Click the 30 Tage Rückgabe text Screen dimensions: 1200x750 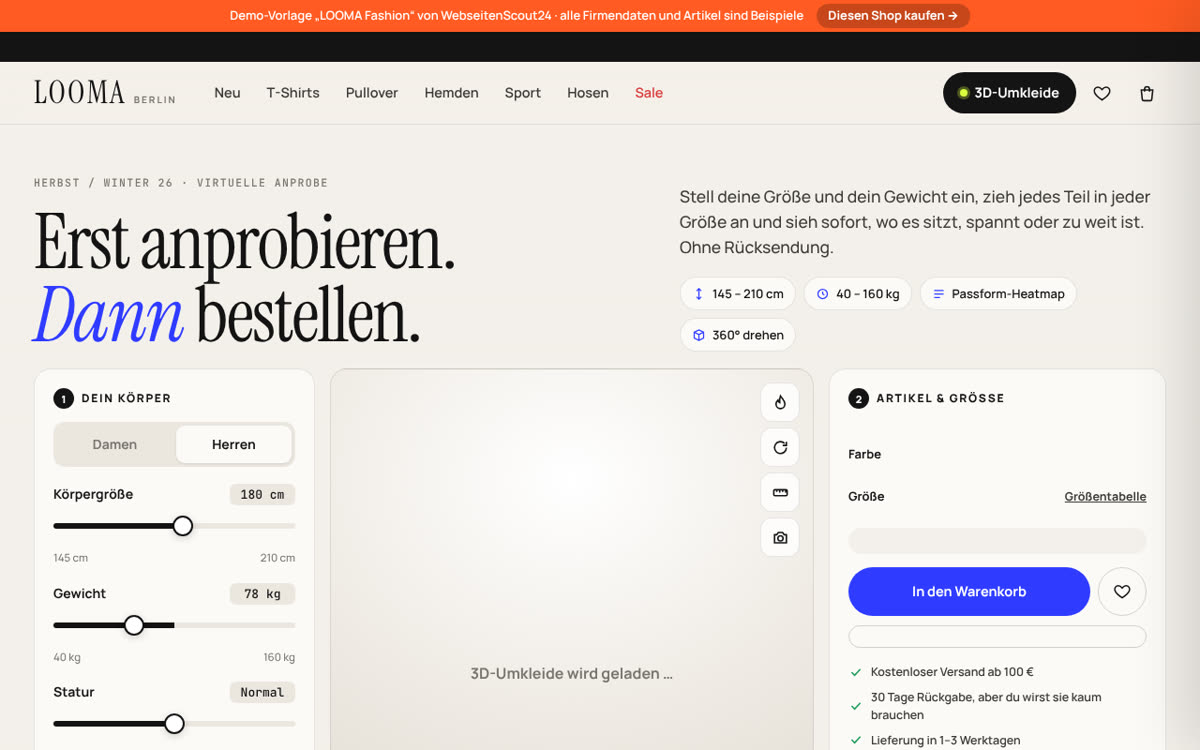[986, 706]
